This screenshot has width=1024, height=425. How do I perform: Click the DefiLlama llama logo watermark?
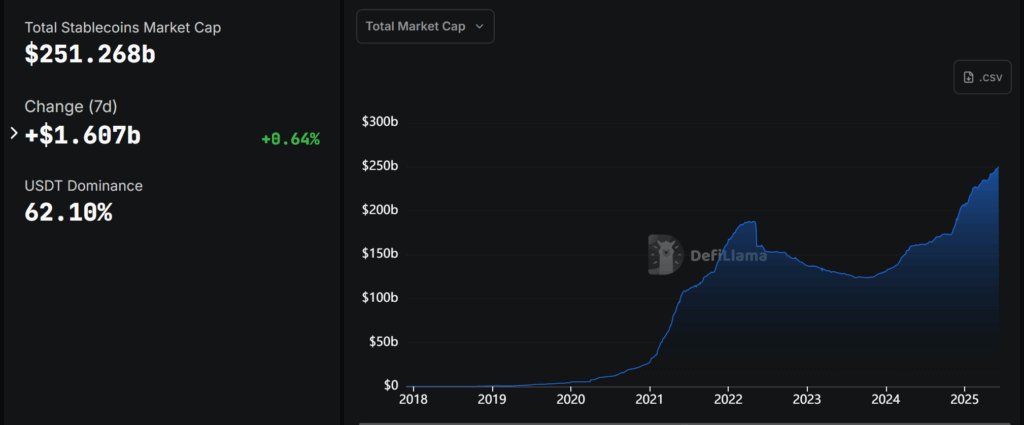click(665, 255)
